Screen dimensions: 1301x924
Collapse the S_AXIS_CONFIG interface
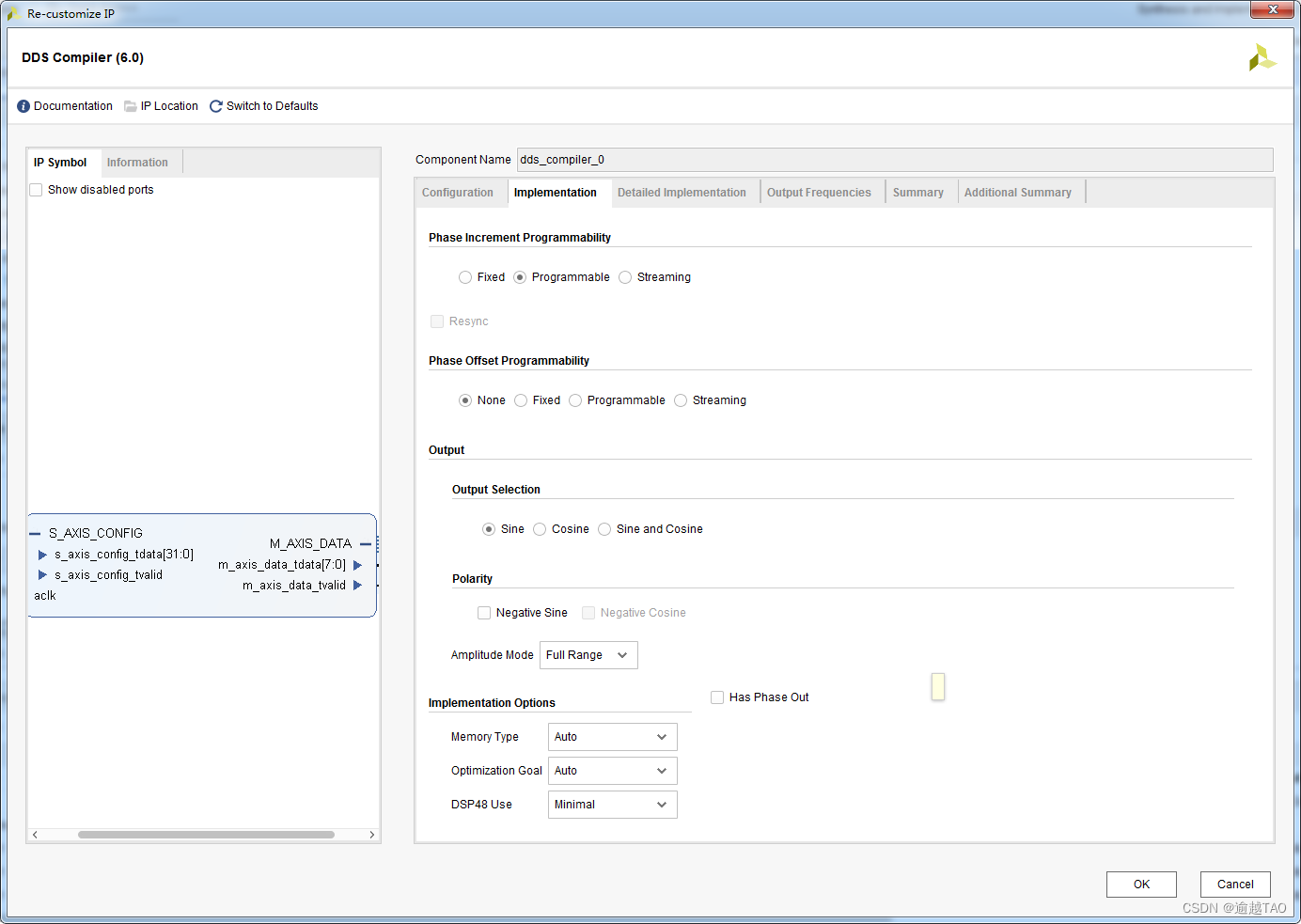coord(35,533)
